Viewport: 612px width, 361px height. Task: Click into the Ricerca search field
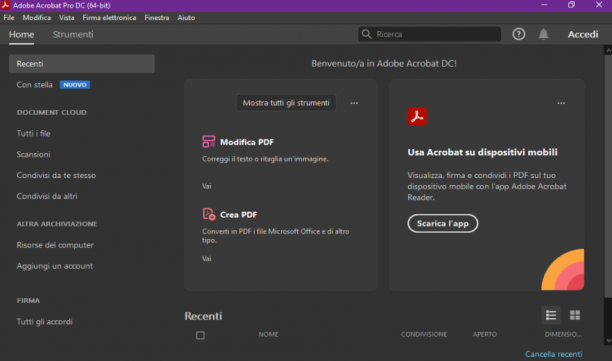[429, 34]
